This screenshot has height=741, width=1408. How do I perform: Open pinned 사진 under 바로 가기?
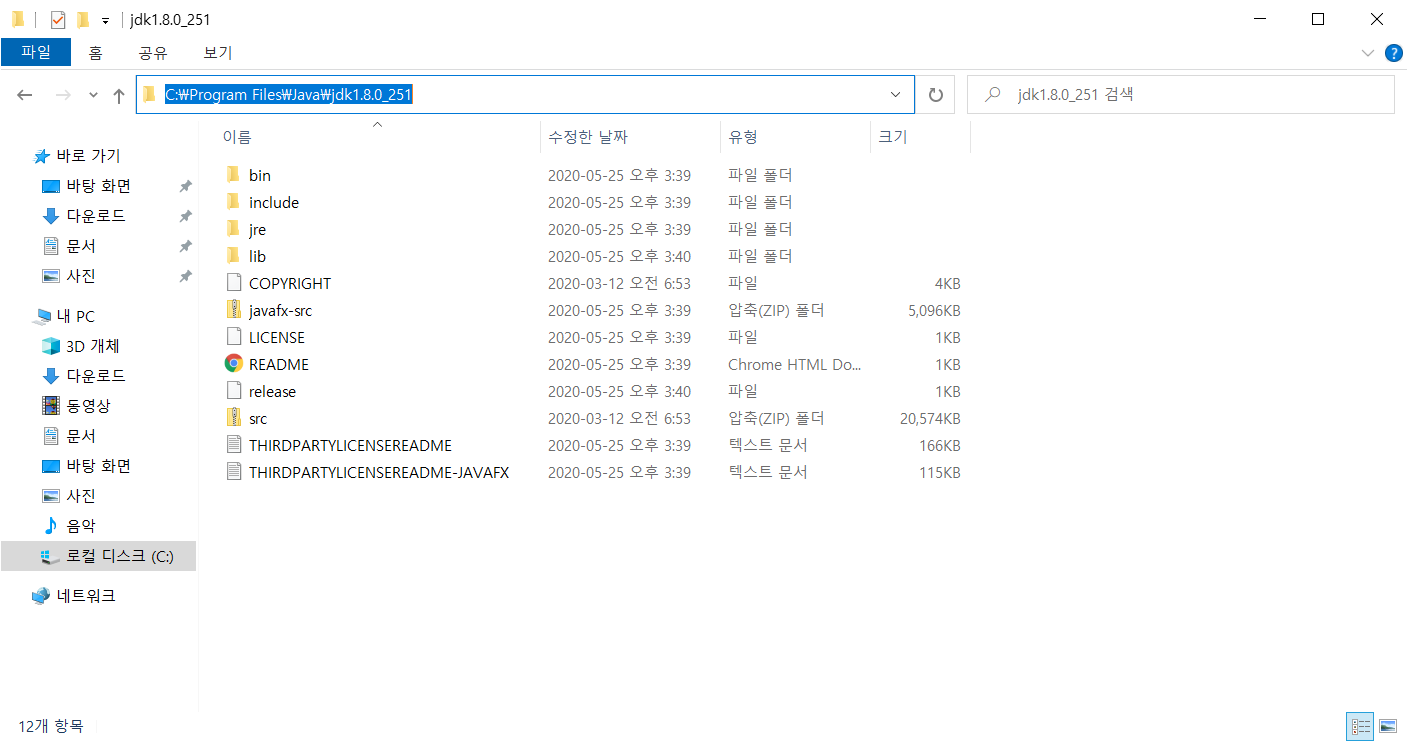[81, 276]
